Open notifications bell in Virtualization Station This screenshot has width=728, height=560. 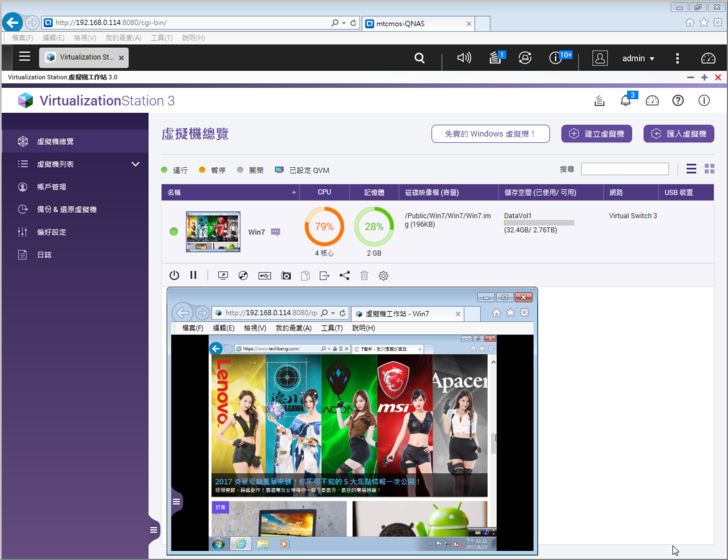(626, 100)
